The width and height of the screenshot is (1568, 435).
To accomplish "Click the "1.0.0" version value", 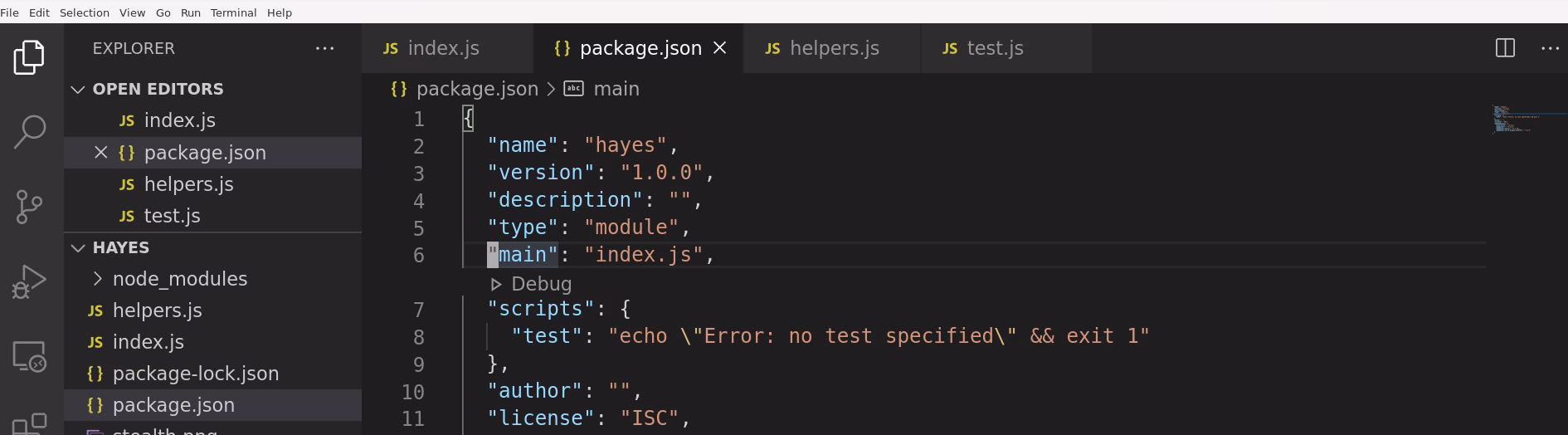I will click(661, 173).
